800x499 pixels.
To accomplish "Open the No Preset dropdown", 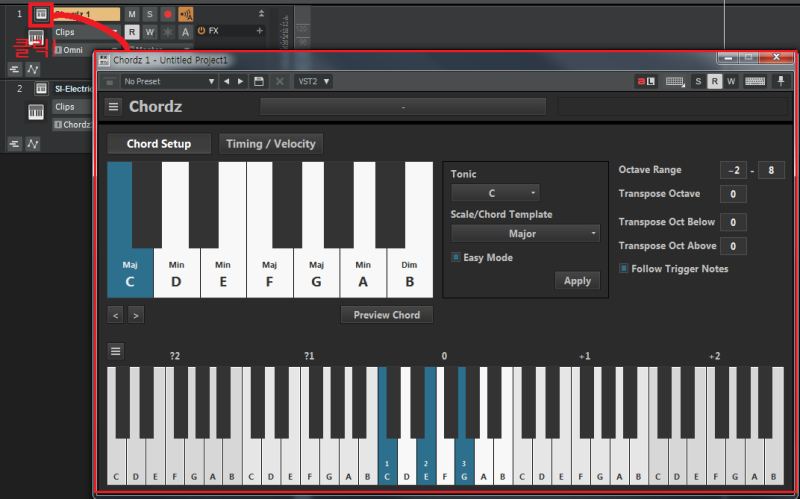I will (x=168, y=81).
